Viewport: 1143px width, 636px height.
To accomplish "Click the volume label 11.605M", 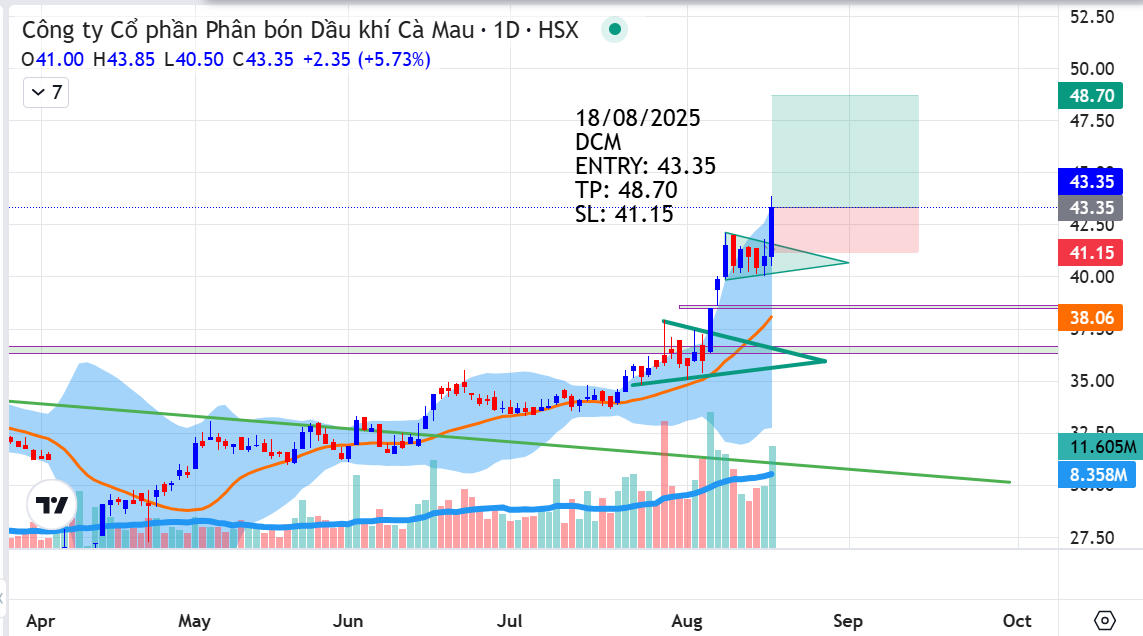I will pos(1099,446).
